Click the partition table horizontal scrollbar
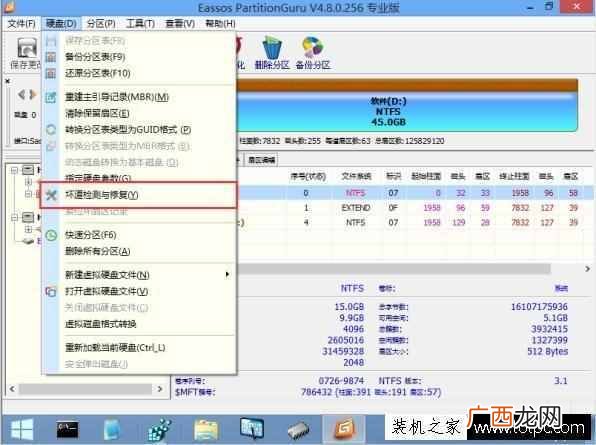This screenshot has height=445, width=596. (x=394, y=269)
